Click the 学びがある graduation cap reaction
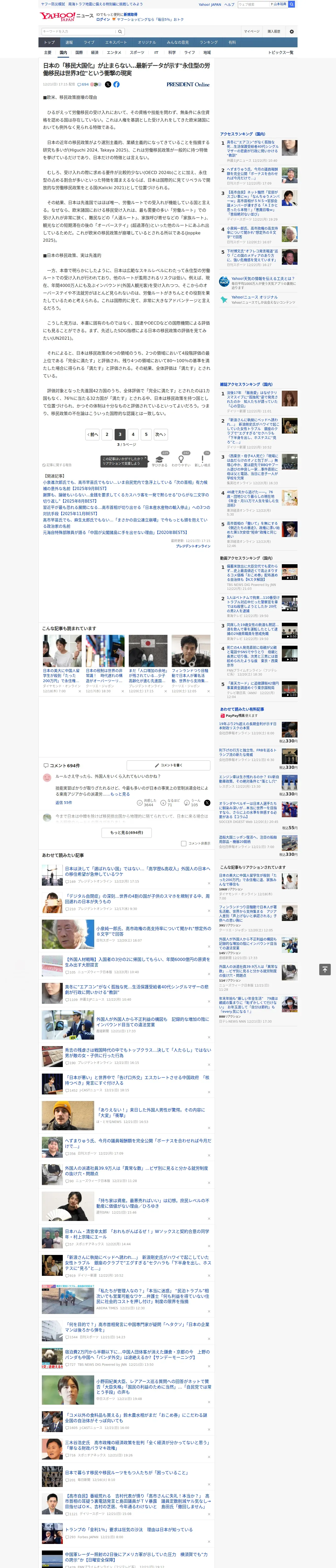The height and width of the screenshot is (1568, 336). [x=159, y=460]
